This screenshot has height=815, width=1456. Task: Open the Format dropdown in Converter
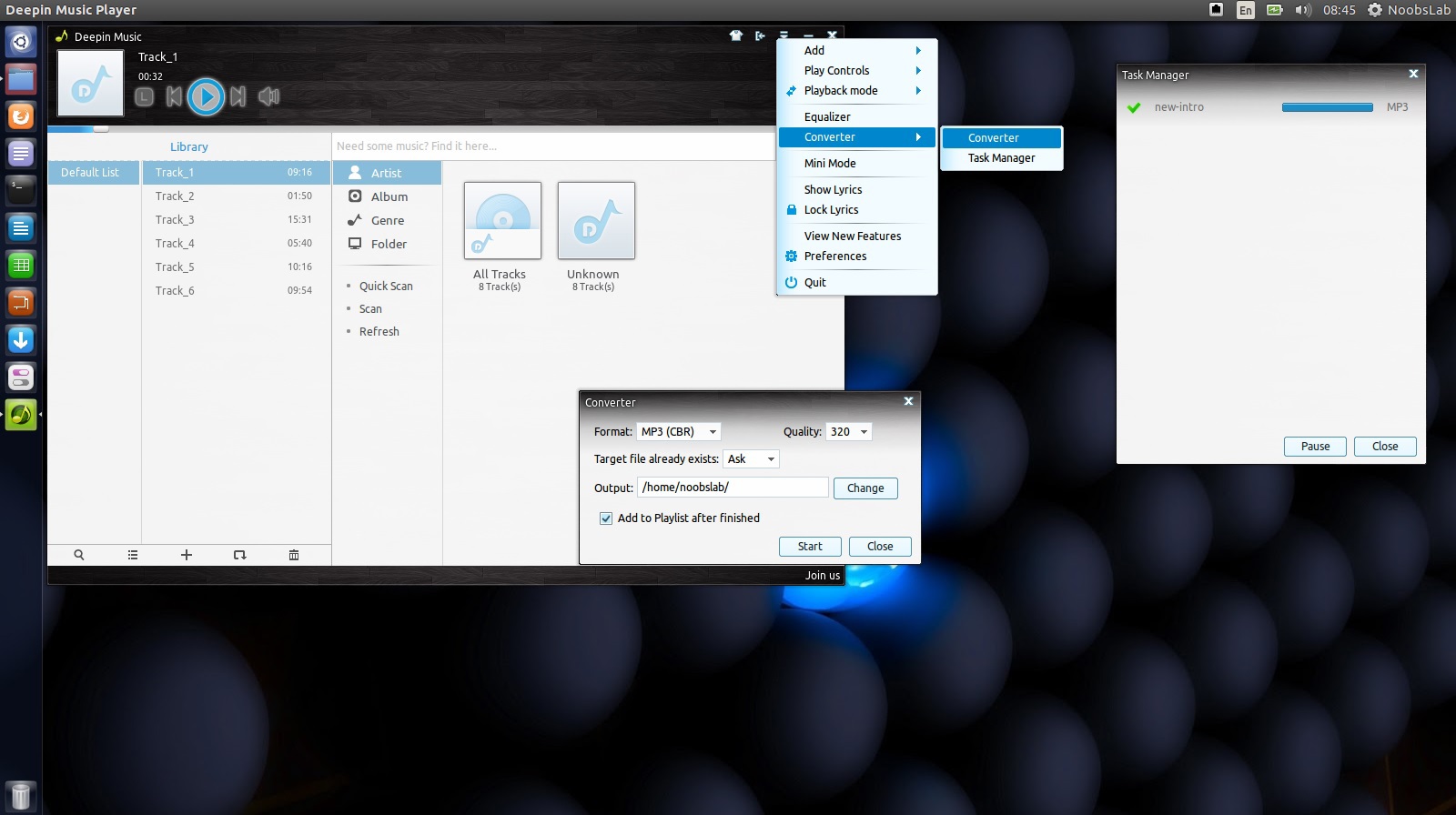(679, 431)
